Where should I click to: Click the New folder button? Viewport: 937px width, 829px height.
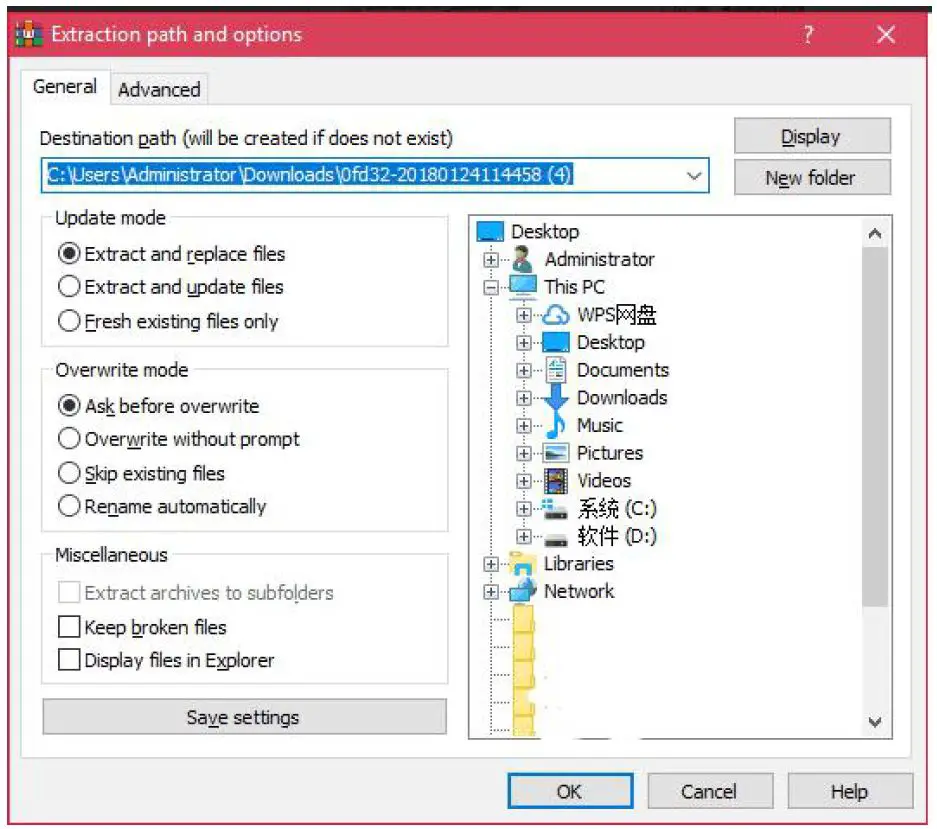click(812, 178)
